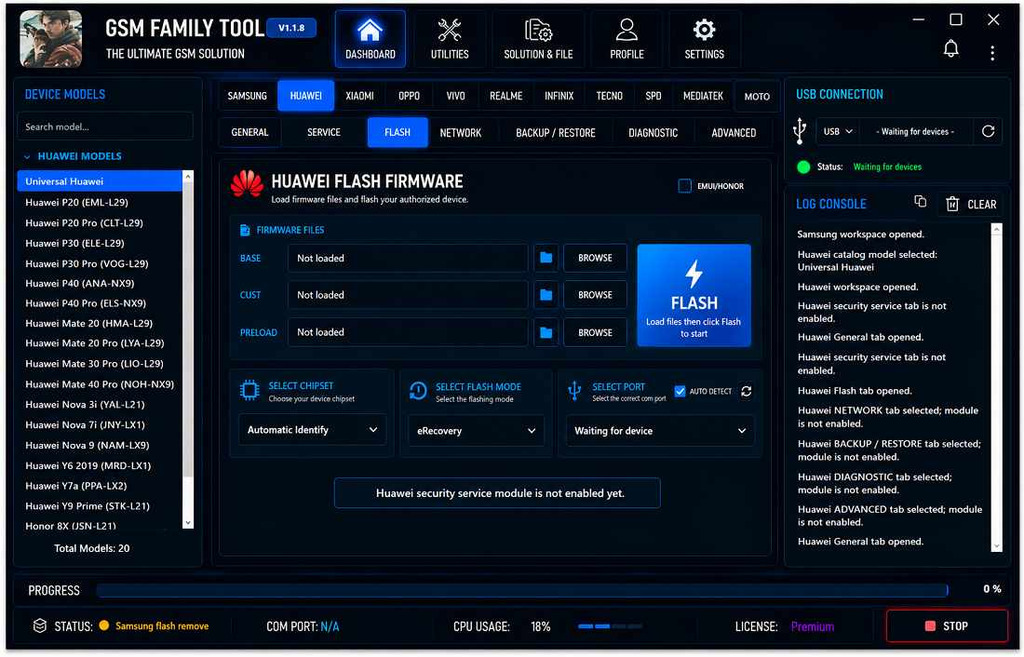Open the Select Chipset Automatic Identify dropdown
The width and height of the screenshot is (1024, 657).
click(x=312, y=430)
